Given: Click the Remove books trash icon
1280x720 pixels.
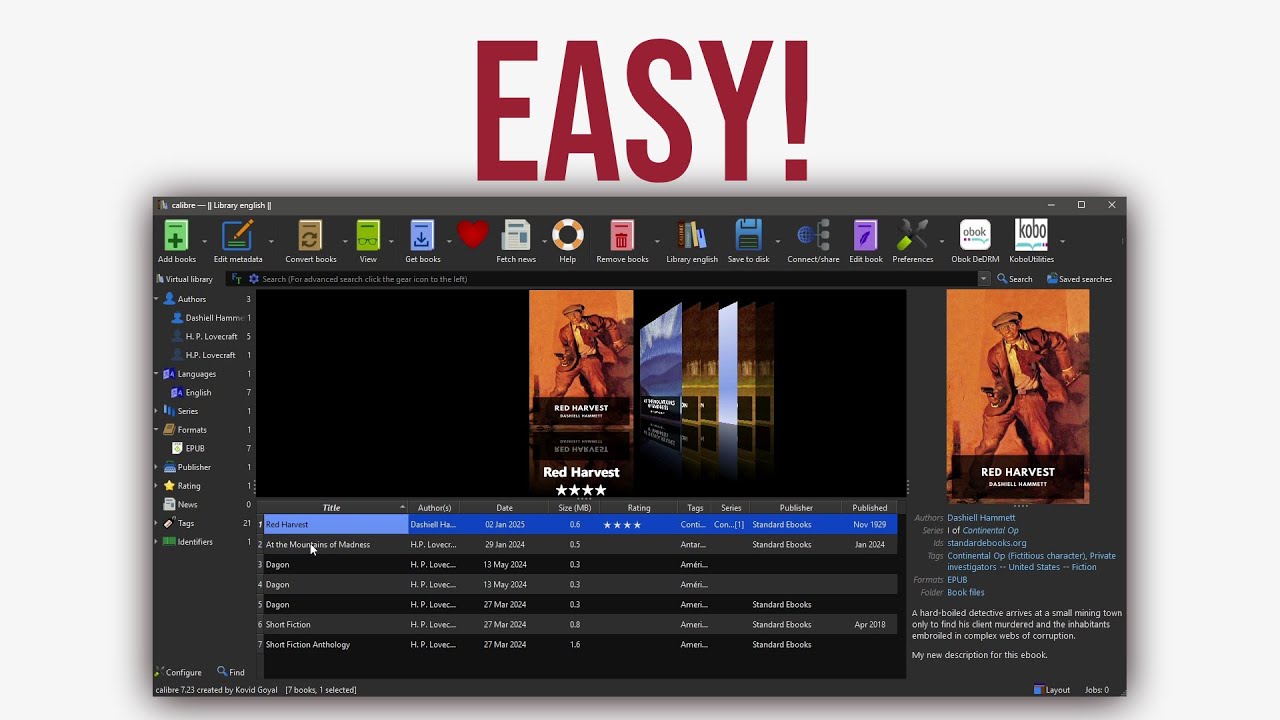Looking at the screenshot, I should point(622,236).
